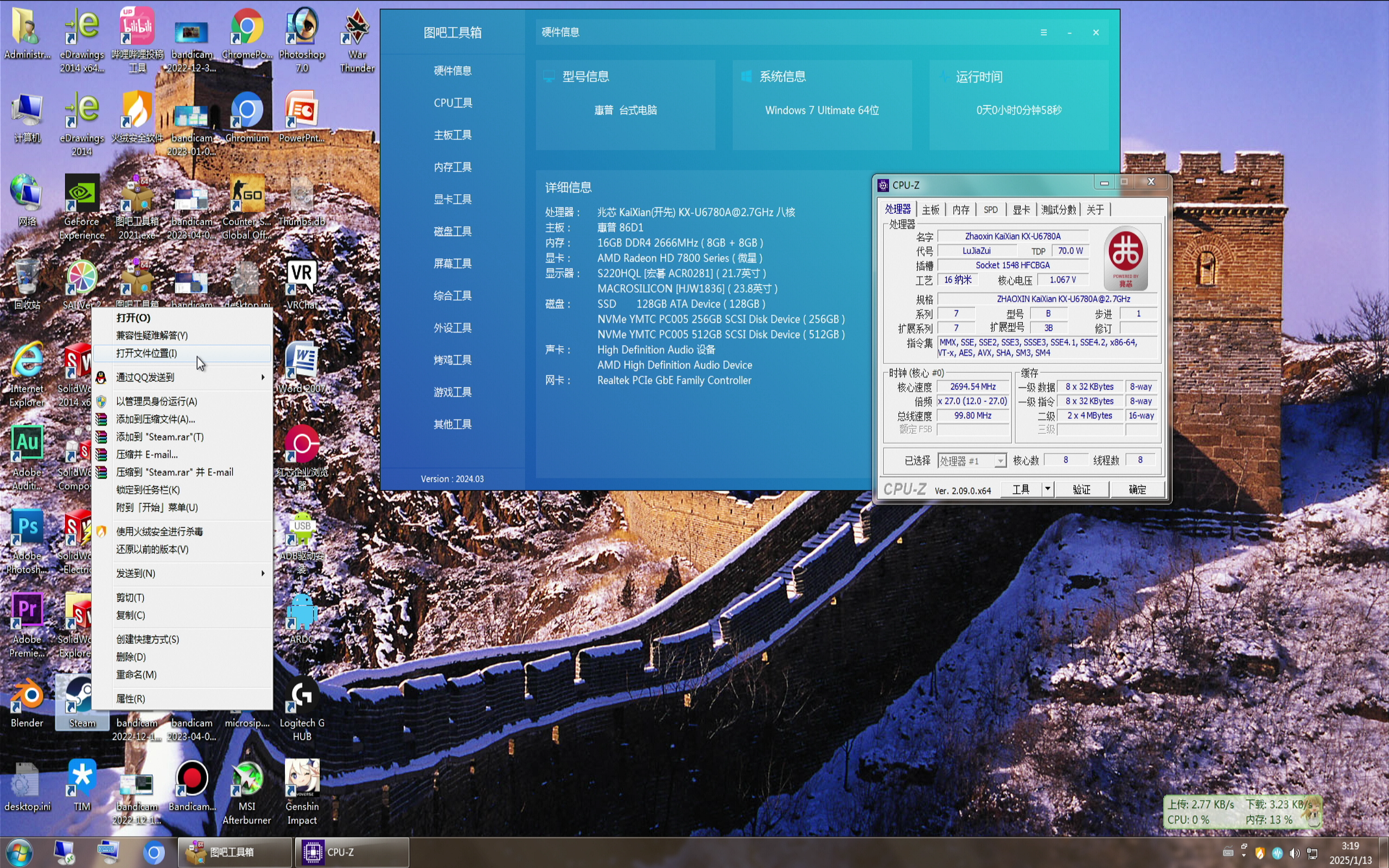The height and width of the screenshot is (868, 1389).
Task: Click the 确定 button in CPU-Z
Action: click(x=1137, y=489)
